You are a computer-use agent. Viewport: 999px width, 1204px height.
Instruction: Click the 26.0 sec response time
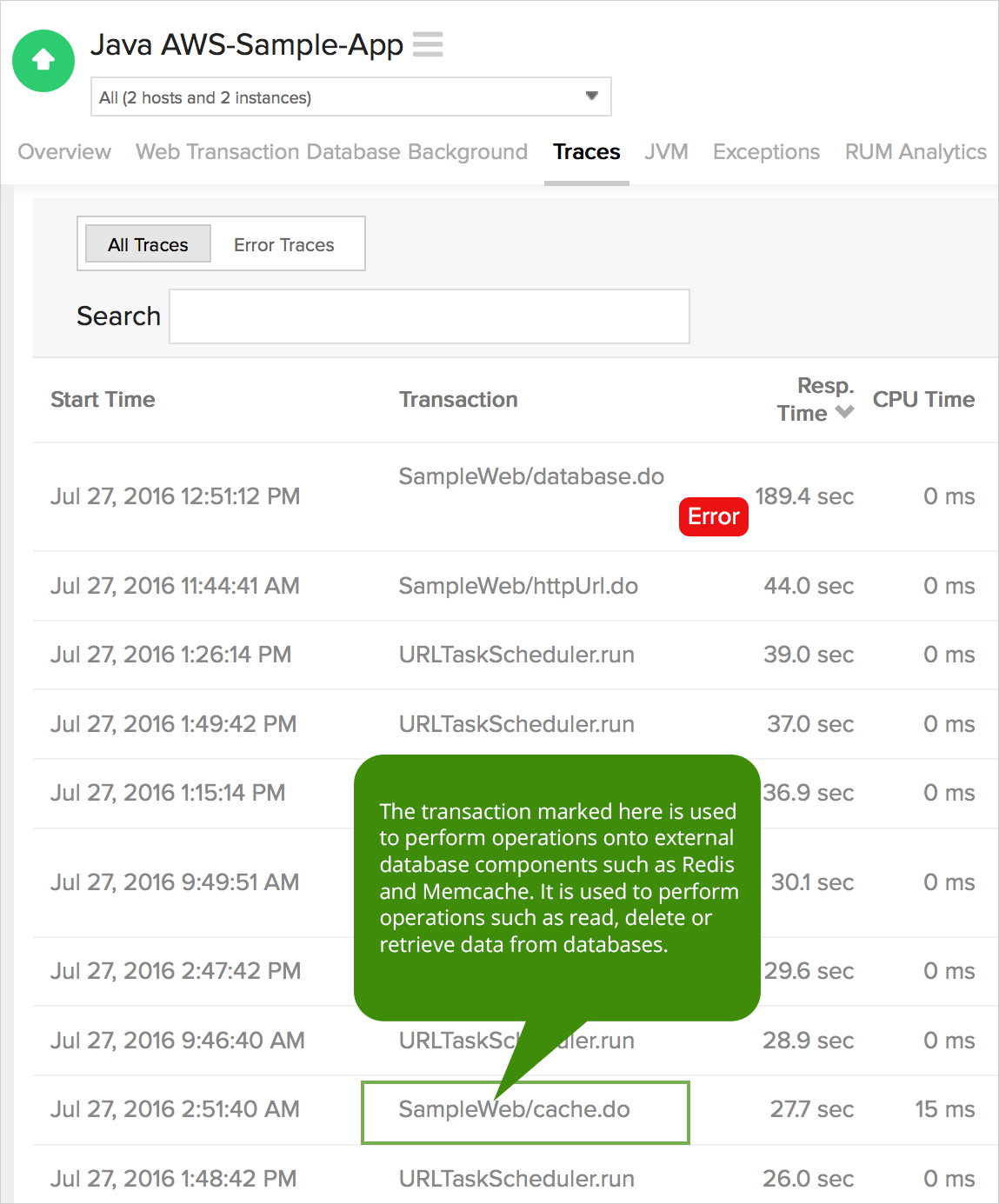pos(809,1179)
